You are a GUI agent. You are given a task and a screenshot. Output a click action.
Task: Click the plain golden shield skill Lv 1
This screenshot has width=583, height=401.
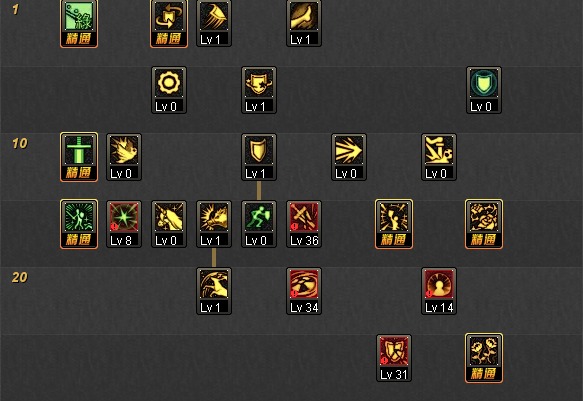coord(259,157)
